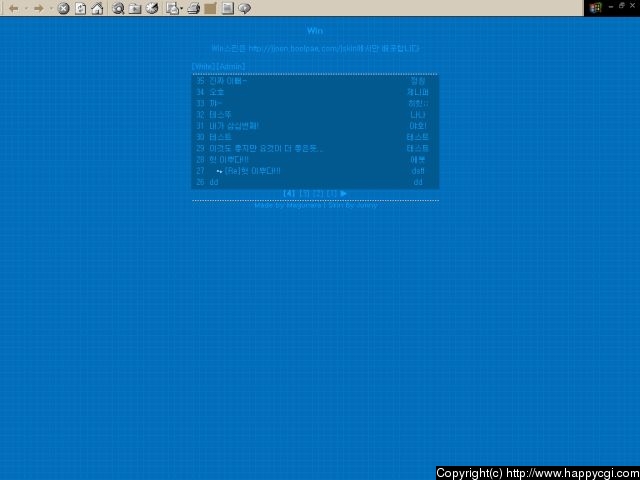Go back using the Back arrow
The image size is (640, 480).
[13, 9]
